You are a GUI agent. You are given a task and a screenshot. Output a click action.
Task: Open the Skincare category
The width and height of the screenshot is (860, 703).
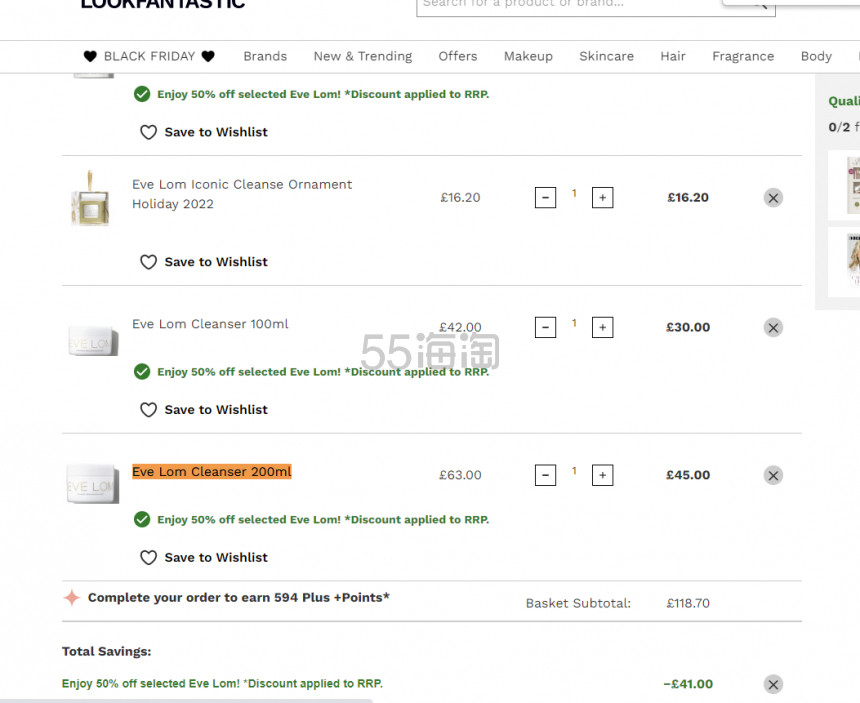[606, 56]
